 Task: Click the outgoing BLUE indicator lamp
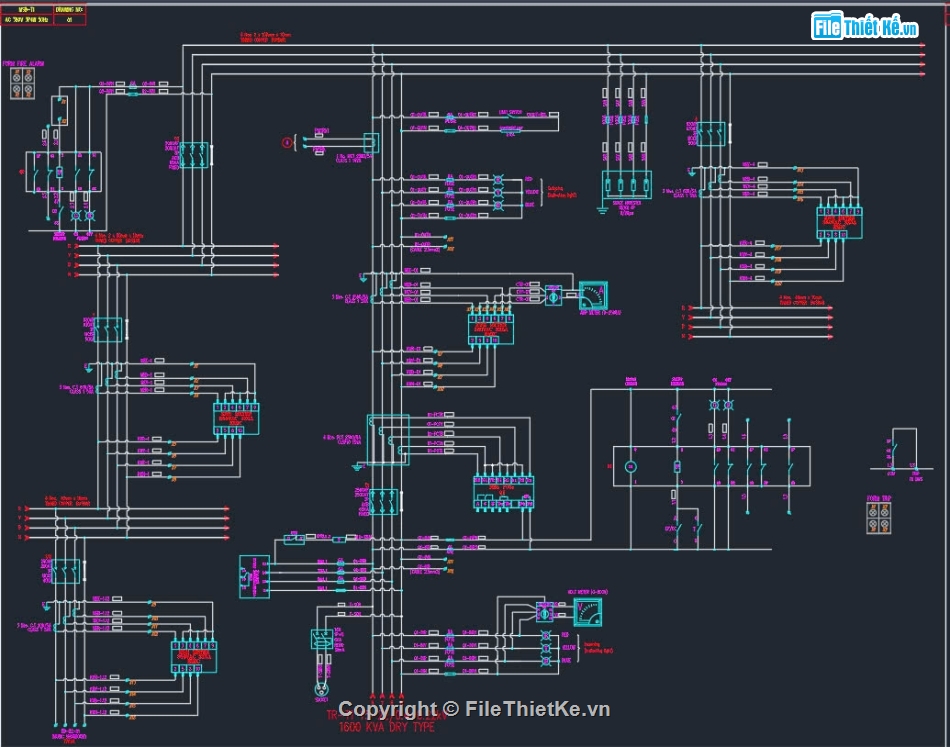click(x=498, y=205)
